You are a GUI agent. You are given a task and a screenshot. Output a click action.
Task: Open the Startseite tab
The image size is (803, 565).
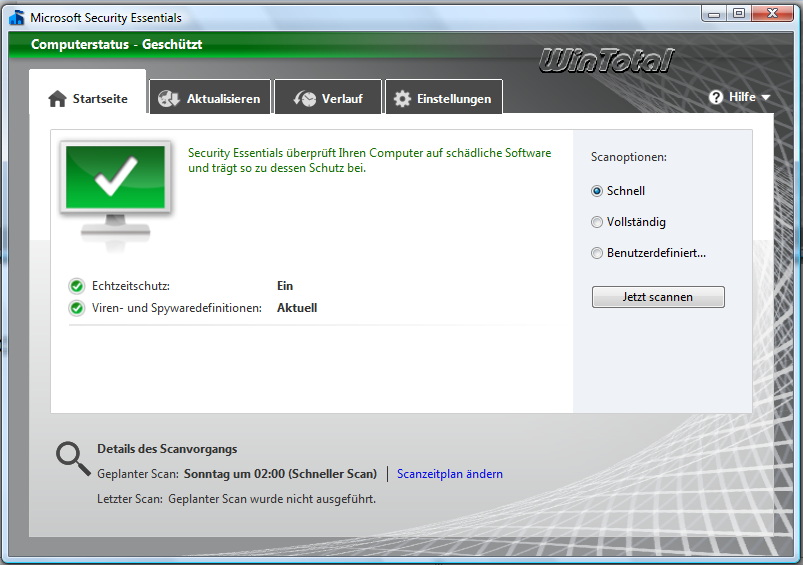[88, 92]
